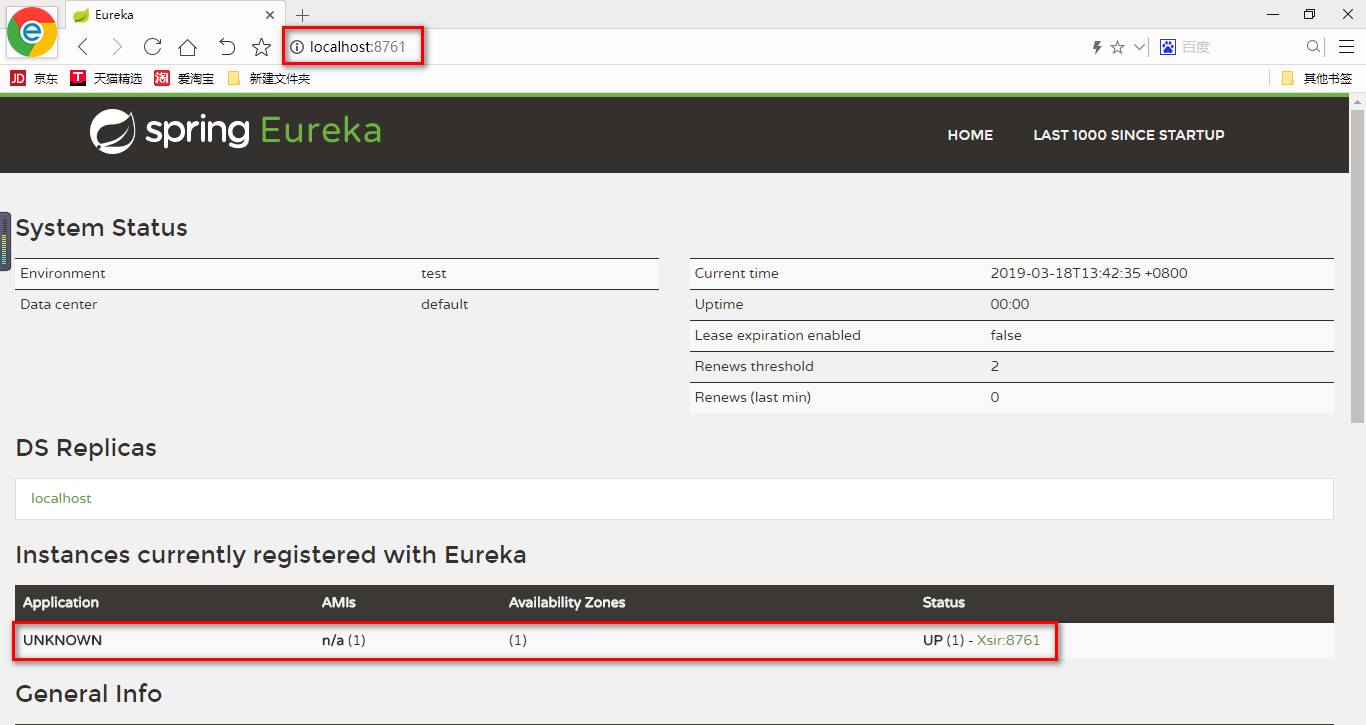Click the favorite star inside the address bar
This screenshot has height=725, width=1366.
pyautogui.click(x=1118, y=47)
